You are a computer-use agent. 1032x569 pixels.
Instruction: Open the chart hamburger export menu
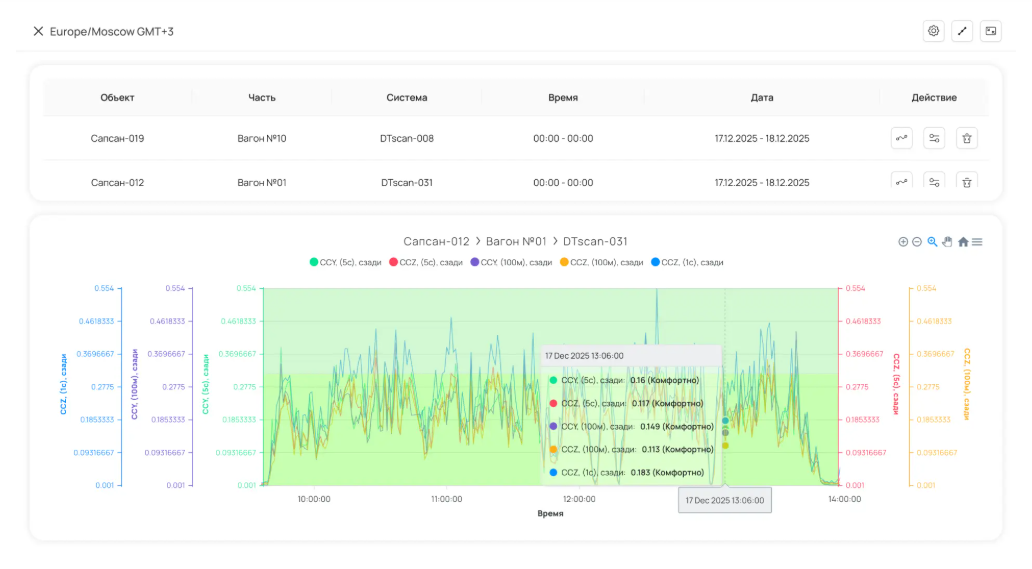977,242
